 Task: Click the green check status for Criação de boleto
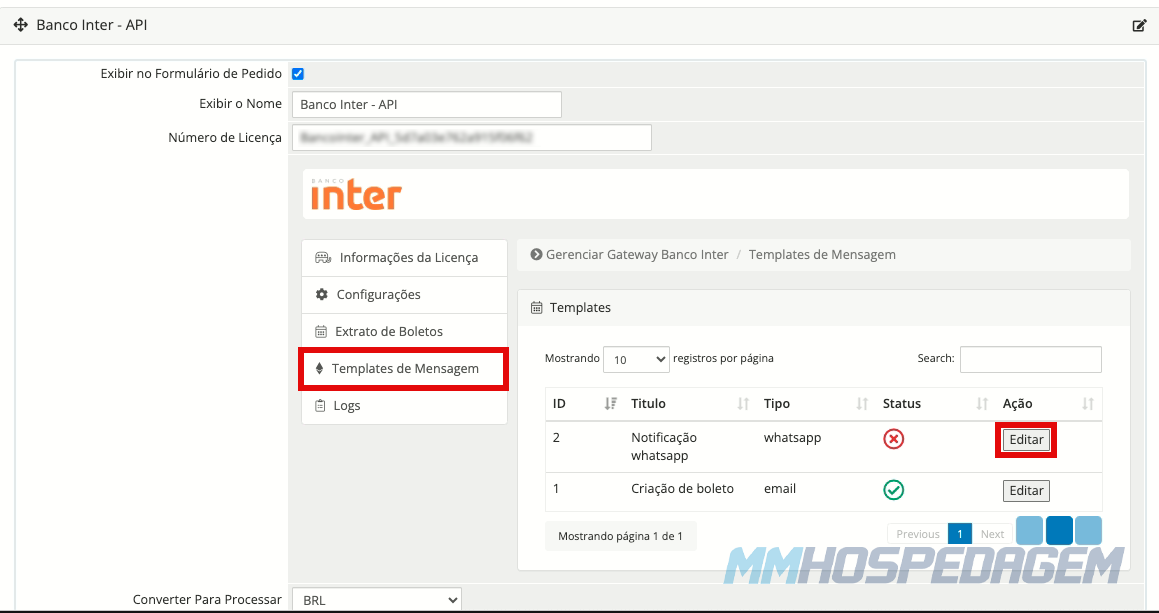(894, 490)
